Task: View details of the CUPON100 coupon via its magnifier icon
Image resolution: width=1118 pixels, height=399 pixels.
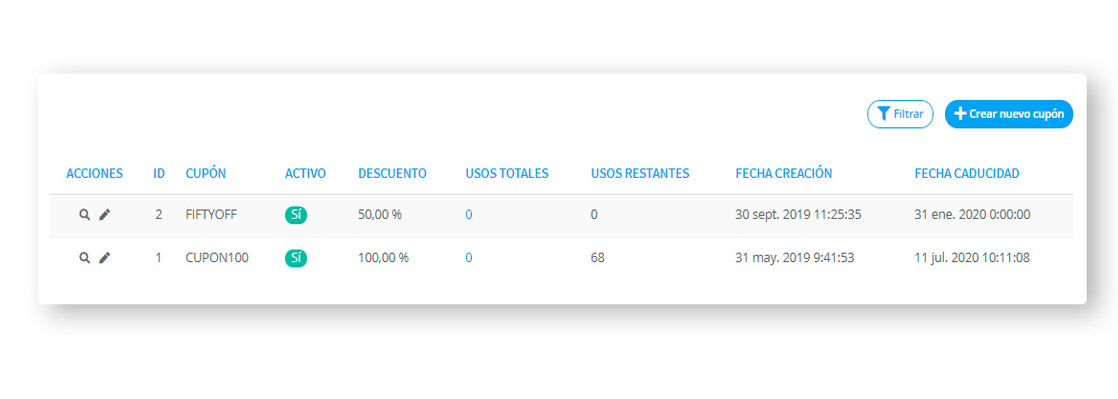Action: pos(84,259)
